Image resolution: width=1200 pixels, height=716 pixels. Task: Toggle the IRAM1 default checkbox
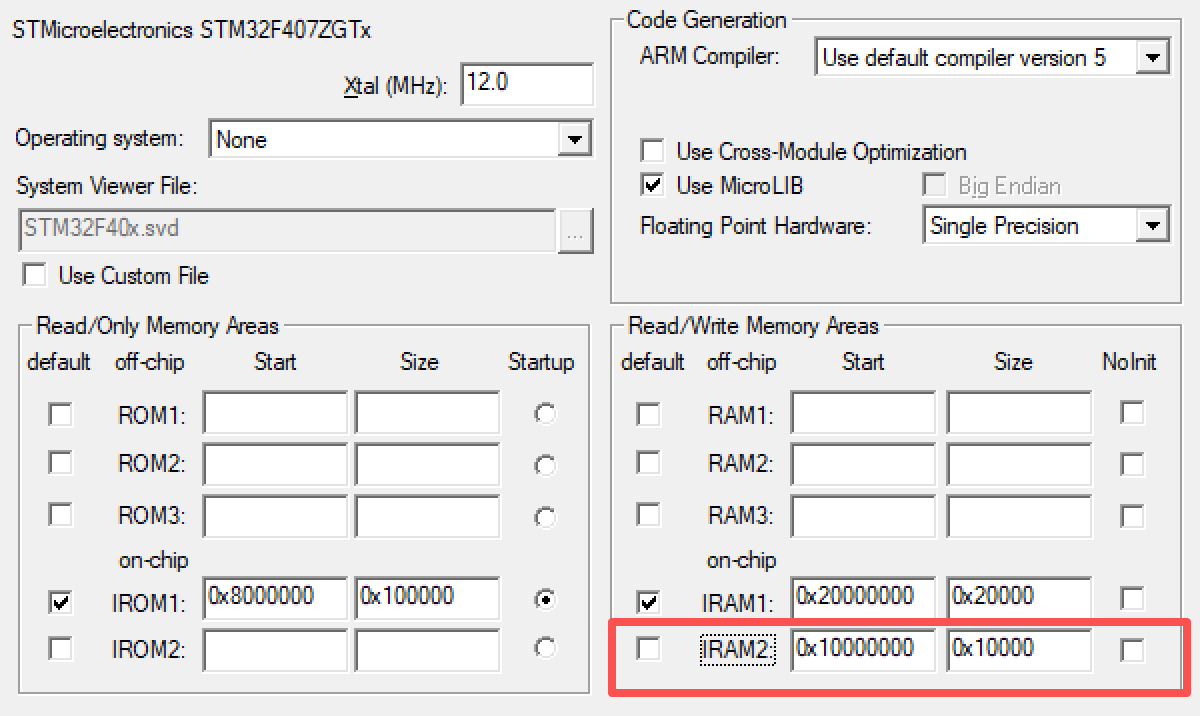649,601
